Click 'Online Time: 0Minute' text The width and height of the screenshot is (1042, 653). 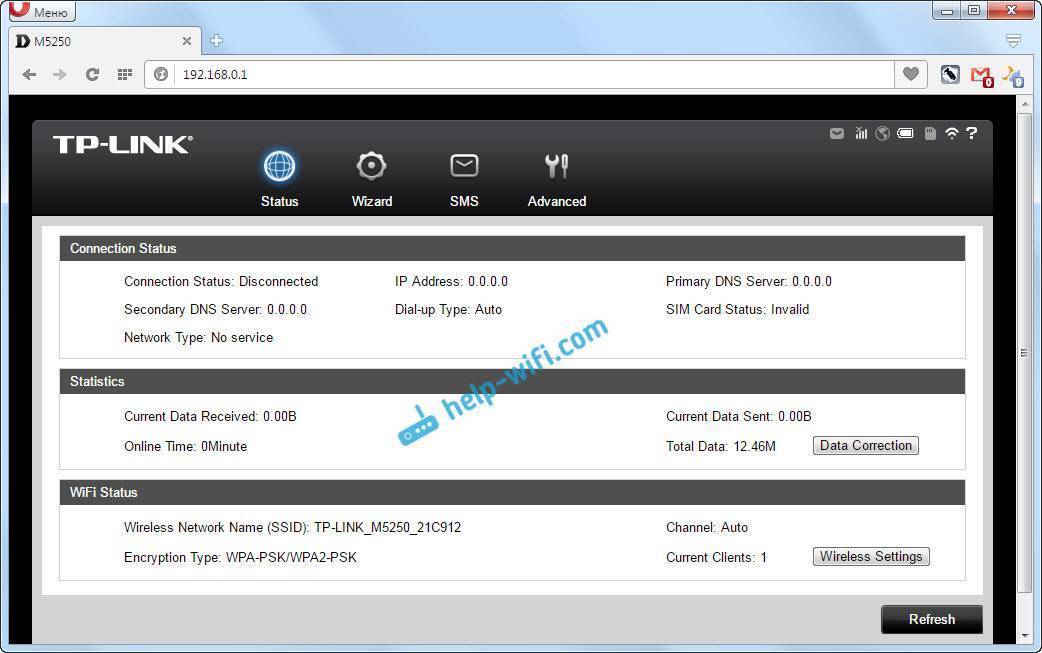click(185, 446)
